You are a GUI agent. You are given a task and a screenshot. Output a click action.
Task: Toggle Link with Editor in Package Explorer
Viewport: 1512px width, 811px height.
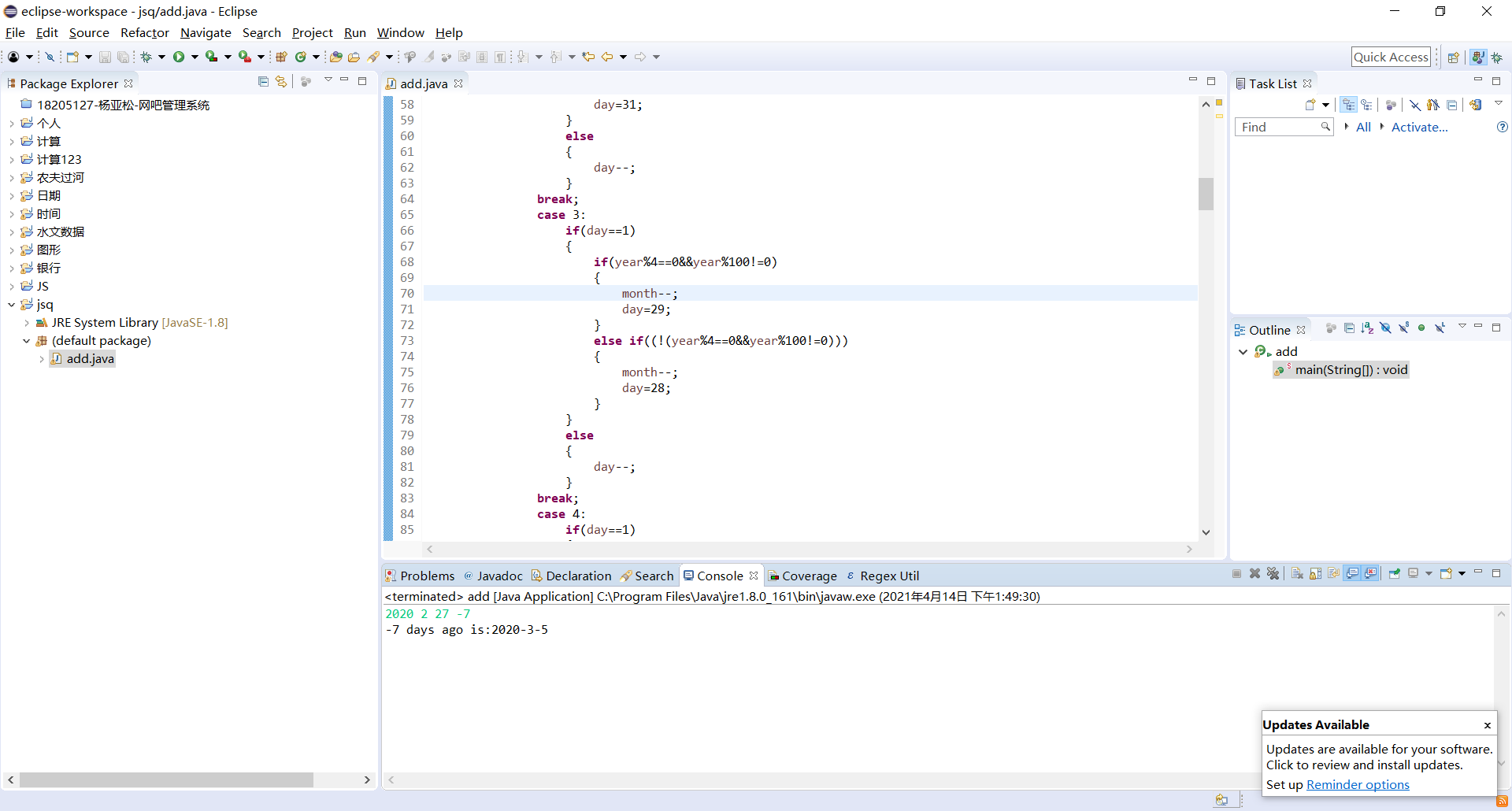[281, 82]
